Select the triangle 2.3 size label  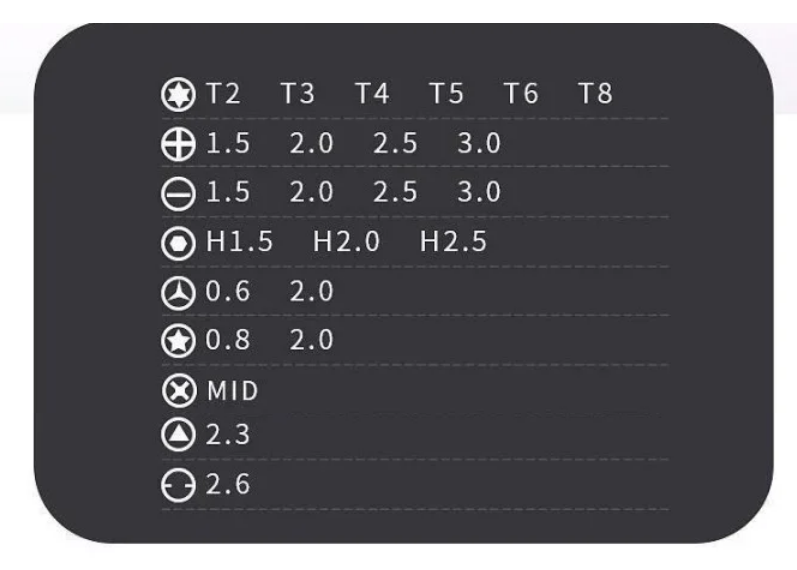[x=228, y=435]
